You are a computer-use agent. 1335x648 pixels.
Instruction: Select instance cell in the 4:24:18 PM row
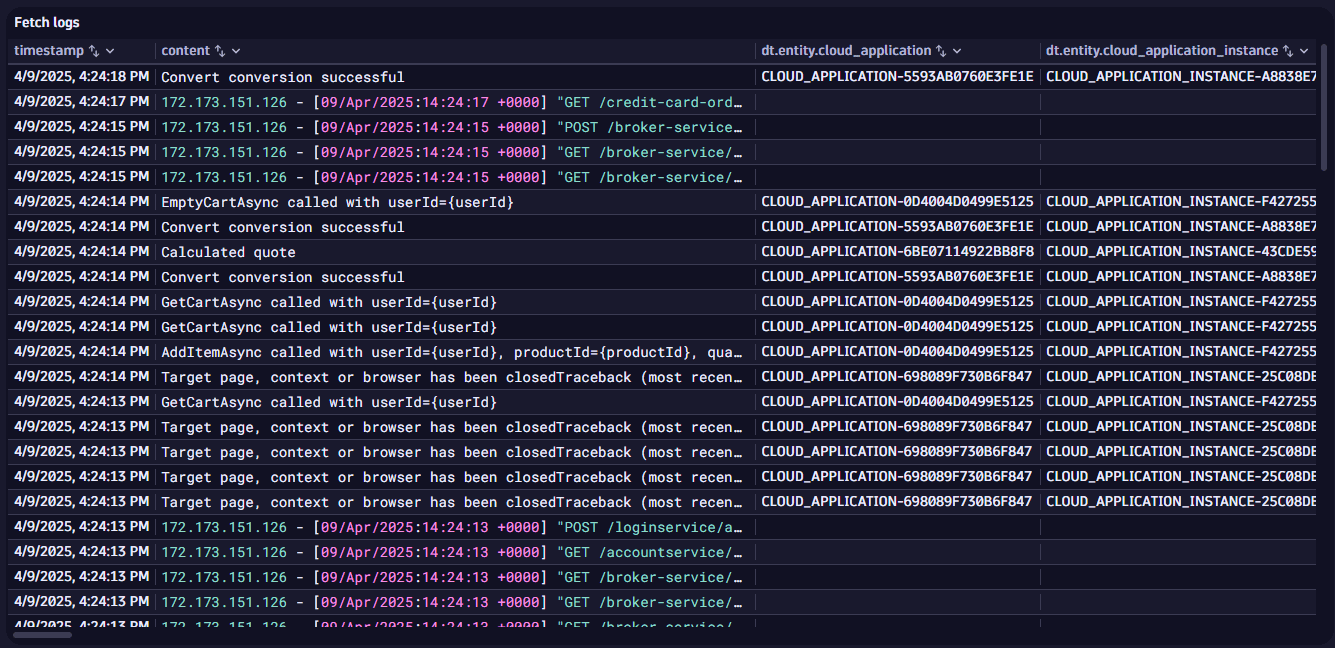1180,76
